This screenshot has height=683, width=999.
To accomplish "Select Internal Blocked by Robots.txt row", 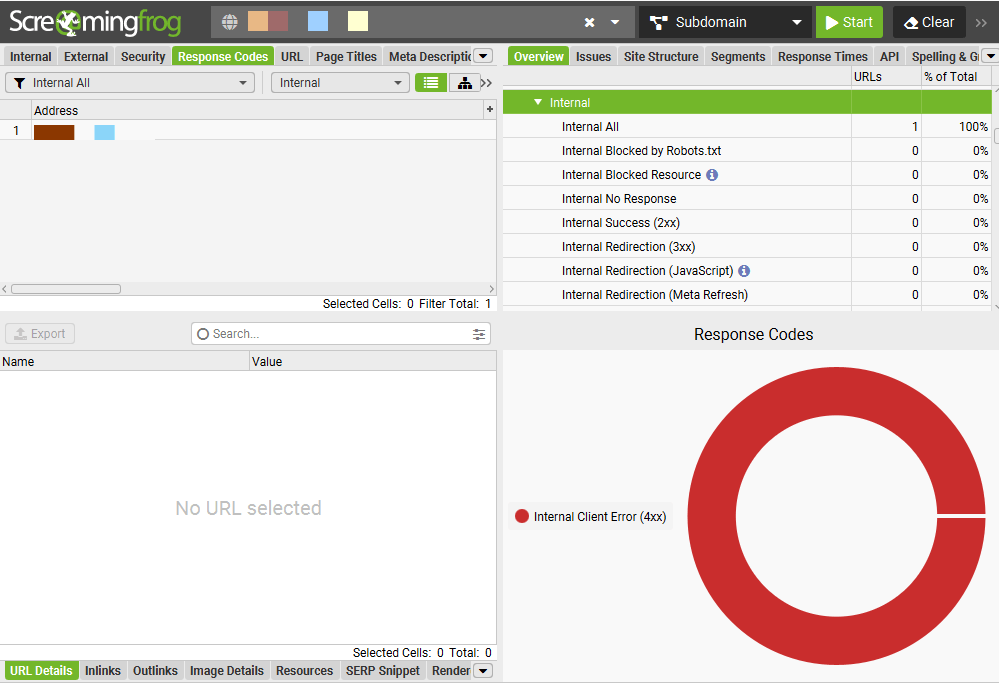I will tap(747, 151).
